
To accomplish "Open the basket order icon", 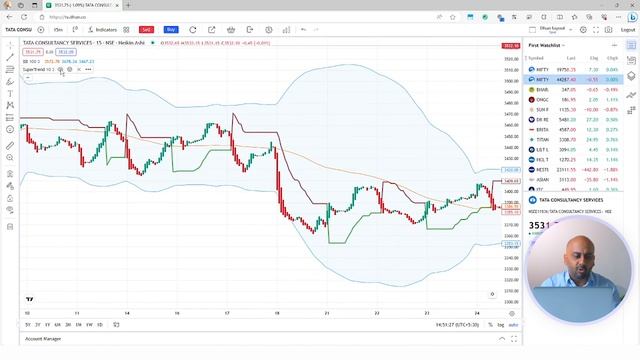I will coord(231,30).
